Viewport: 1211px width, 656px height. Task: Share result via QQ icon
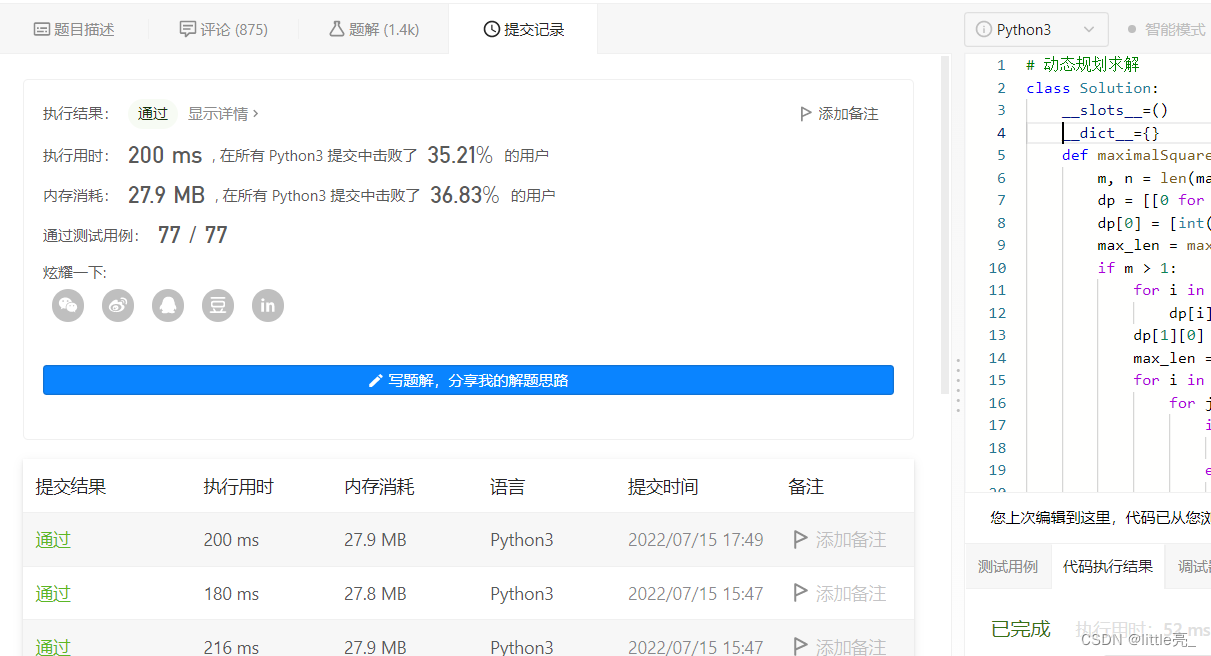(x=168, y=306)
